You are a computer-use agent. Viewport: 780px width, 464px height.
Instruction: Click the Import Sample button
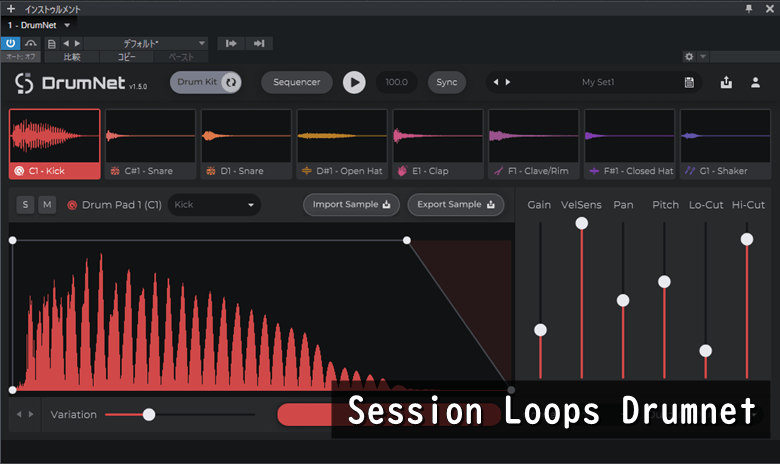[351, 204]
